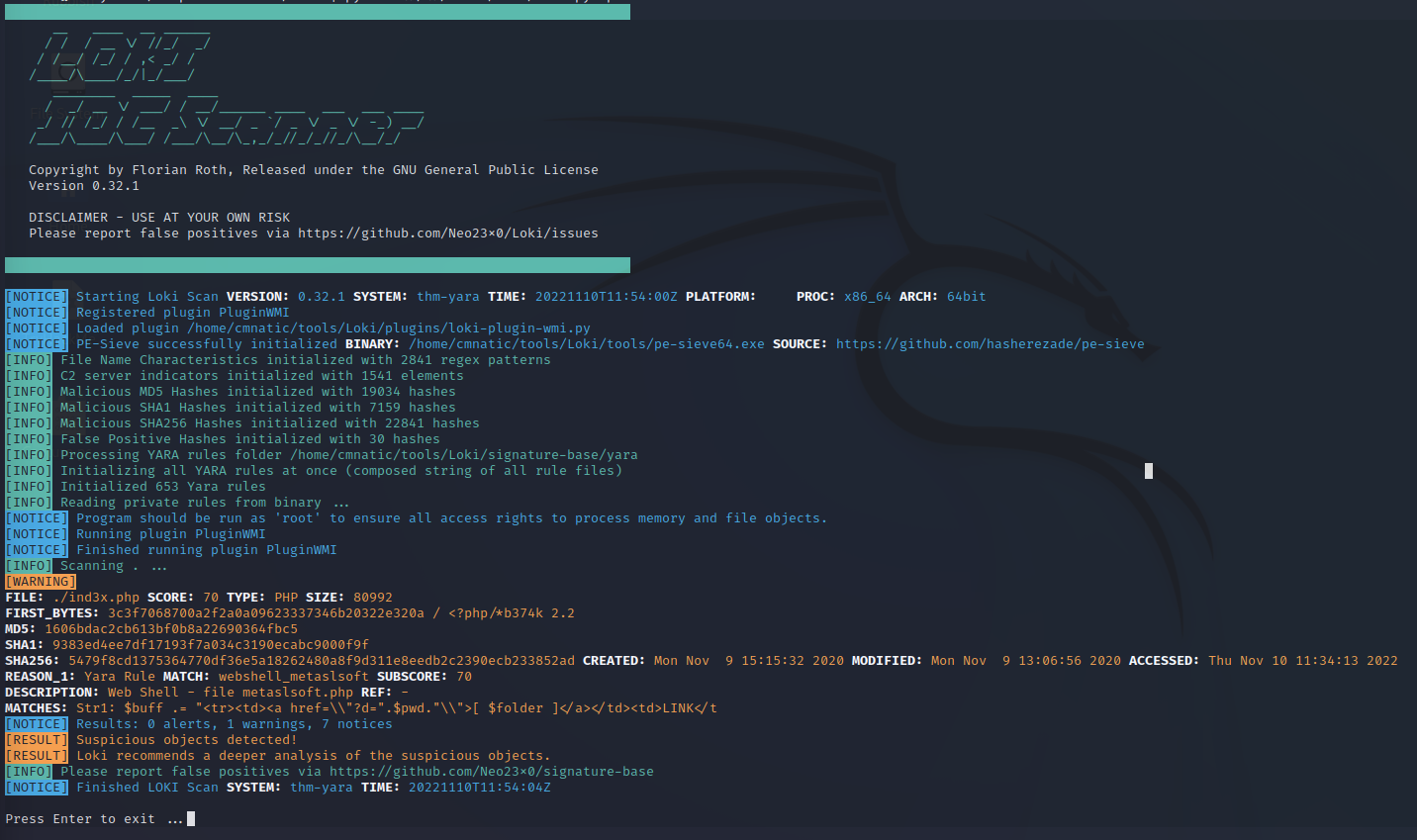Screen dimensions: 1417x840
Task: Click the RESULT tag before 'Suspicious objects detected!'
Action: (37, 740)
